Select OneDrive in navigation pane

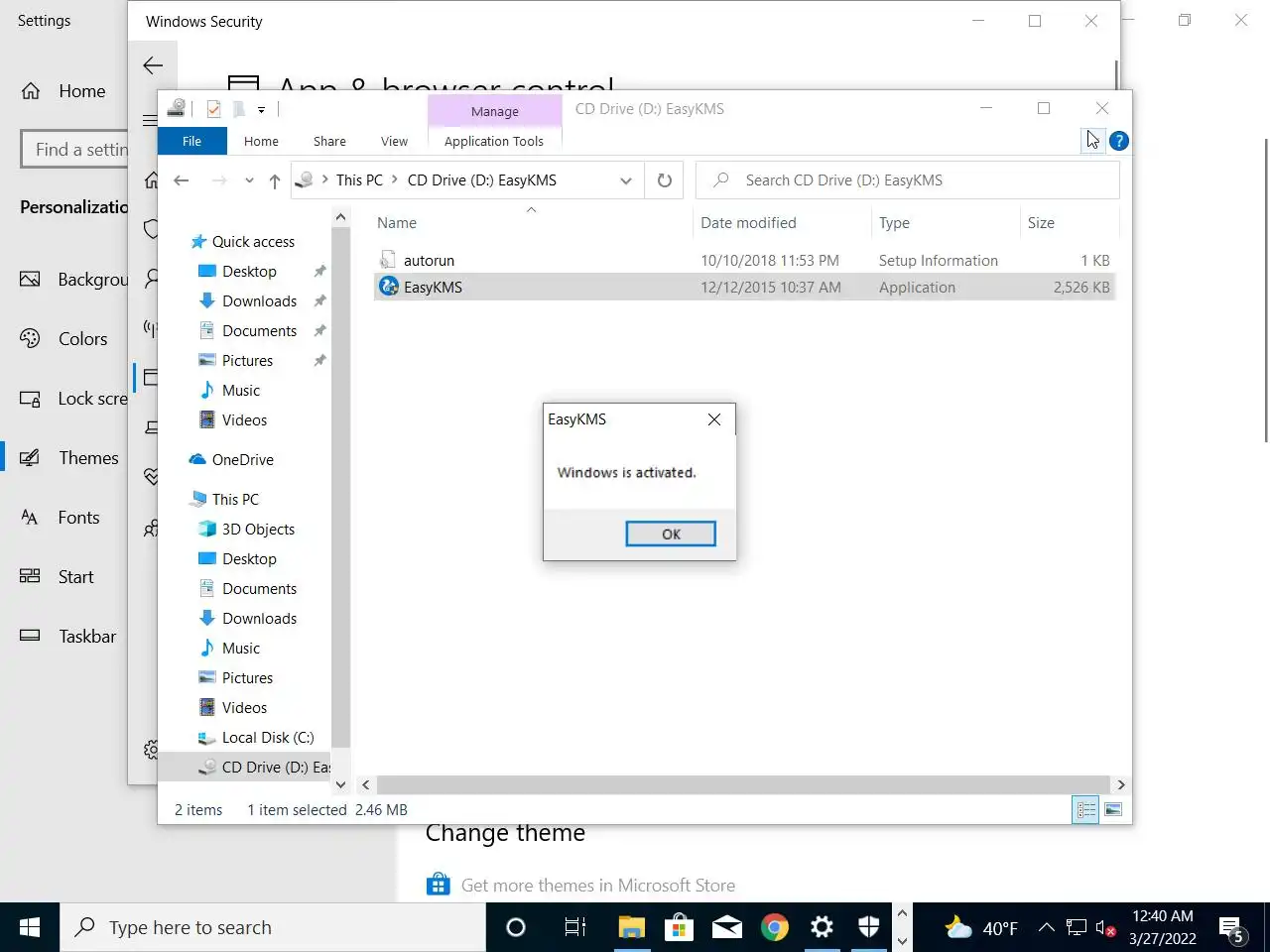[x=242, y=460]
